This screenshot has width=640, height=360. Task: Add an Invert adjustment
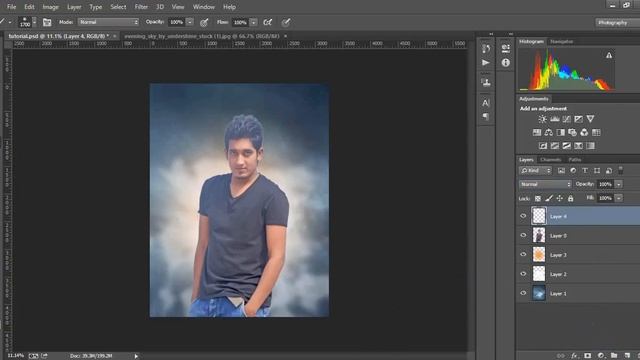click(543, 146)
